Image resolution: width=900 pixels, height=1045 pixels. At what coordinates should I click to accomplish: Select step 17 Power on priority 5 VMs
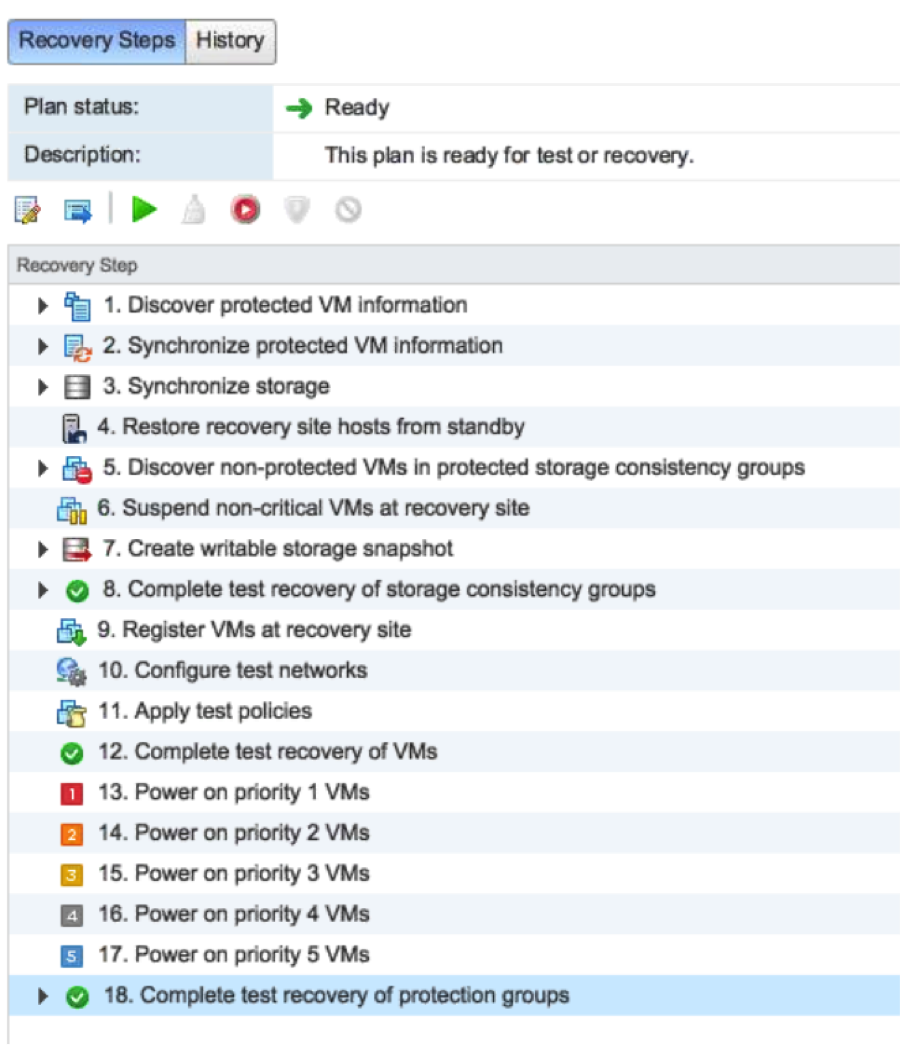(x=233, y=955)
